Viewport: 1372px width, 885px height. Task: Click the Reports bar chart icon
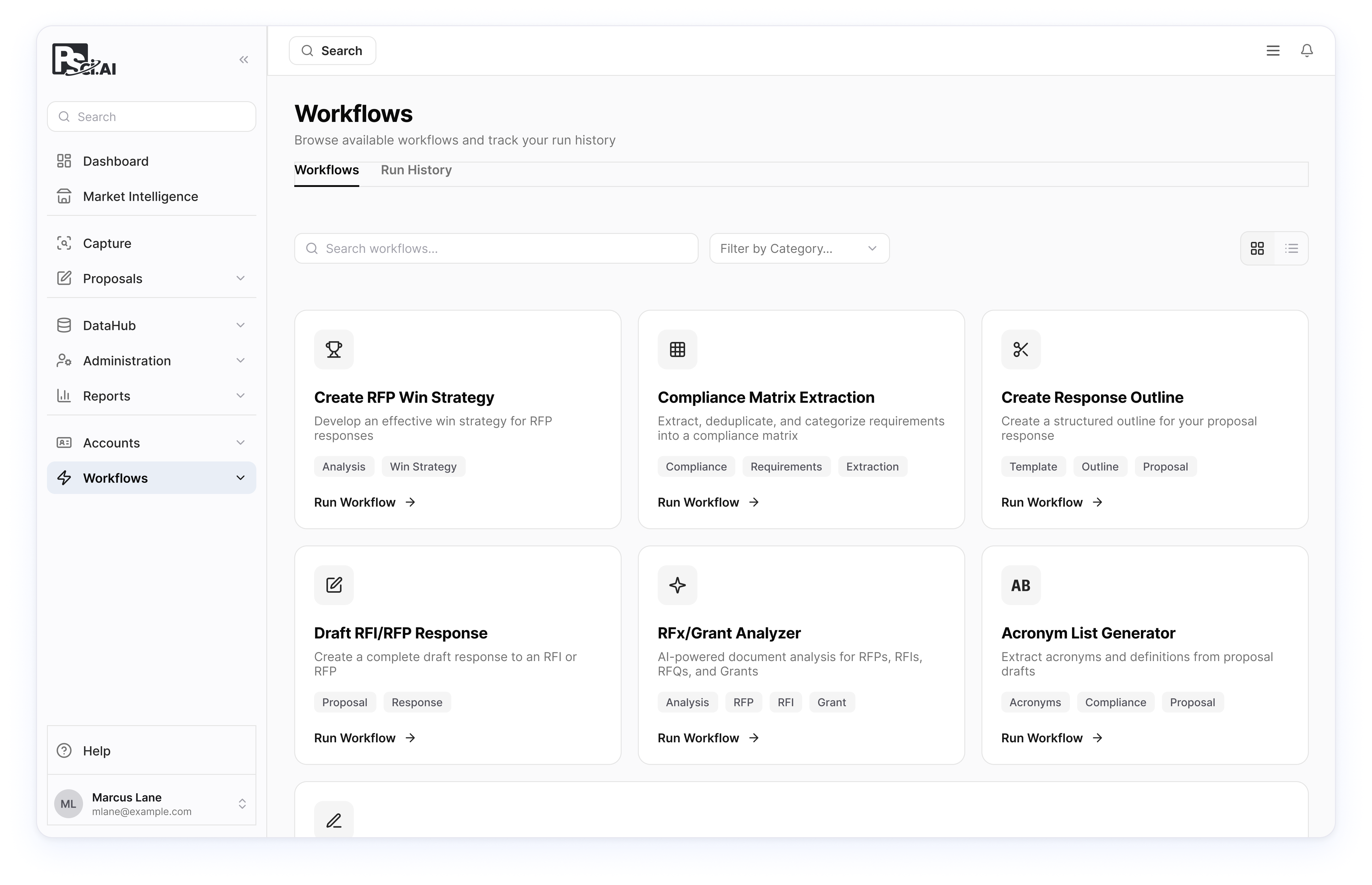64,395
